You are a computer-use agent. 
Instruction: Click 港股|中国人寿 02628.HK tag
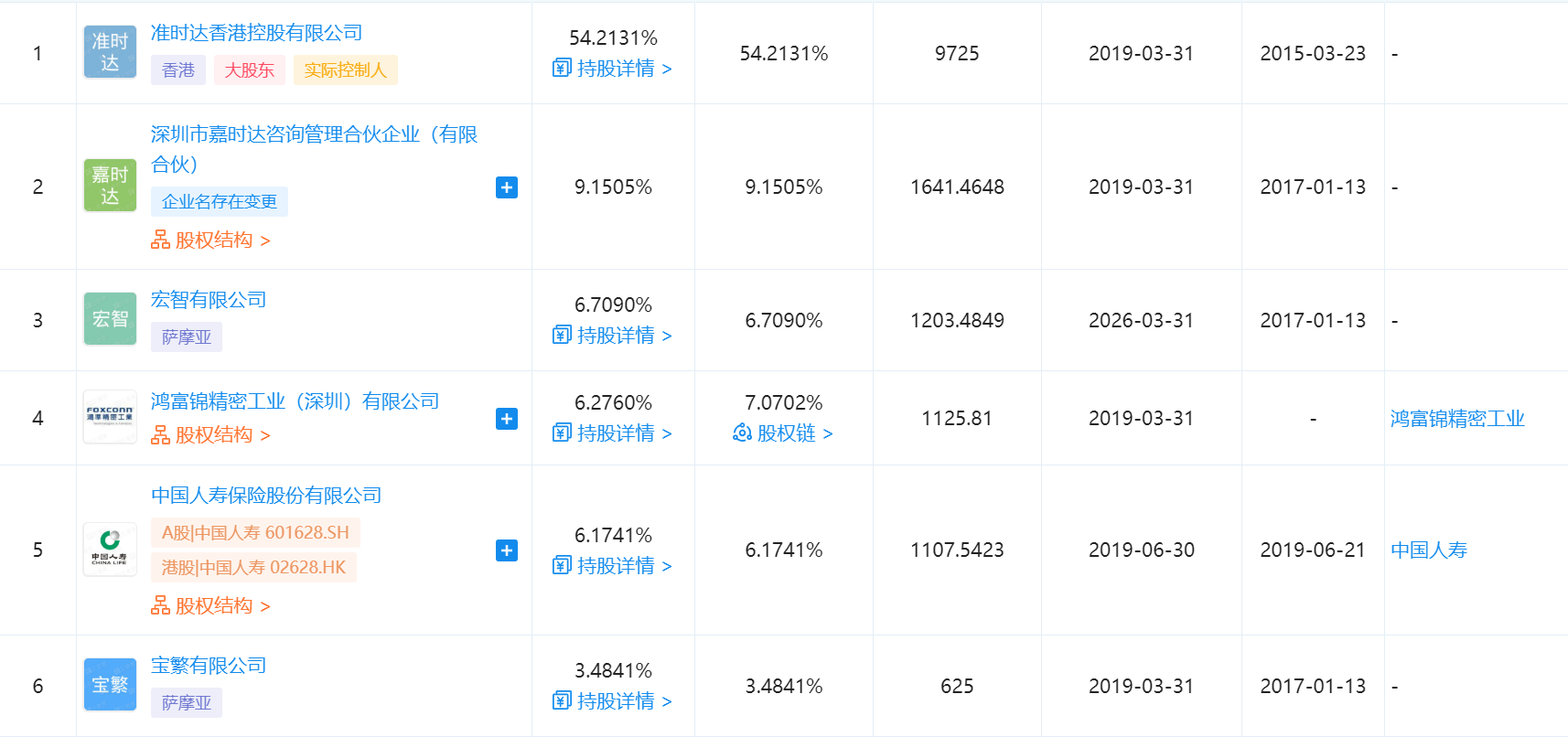(253, 568)
